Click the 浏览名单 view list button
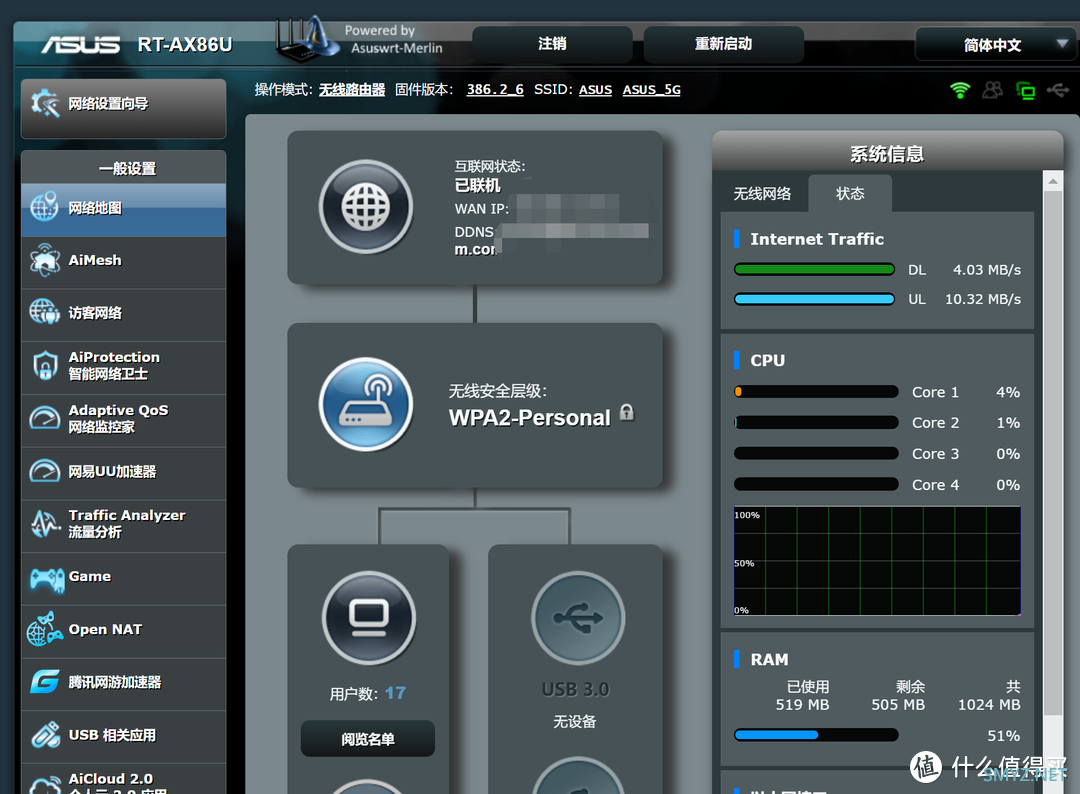The image size is (1080, 794). click(x=368, y=739)
